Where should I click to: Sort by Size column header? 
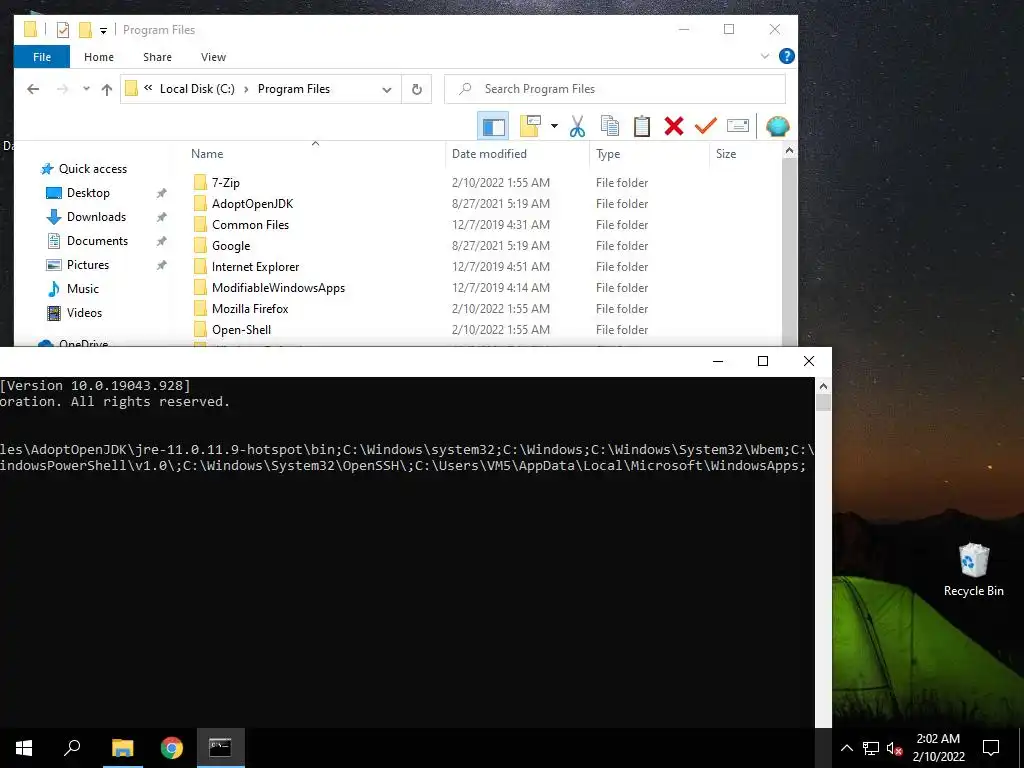point(726,153)
